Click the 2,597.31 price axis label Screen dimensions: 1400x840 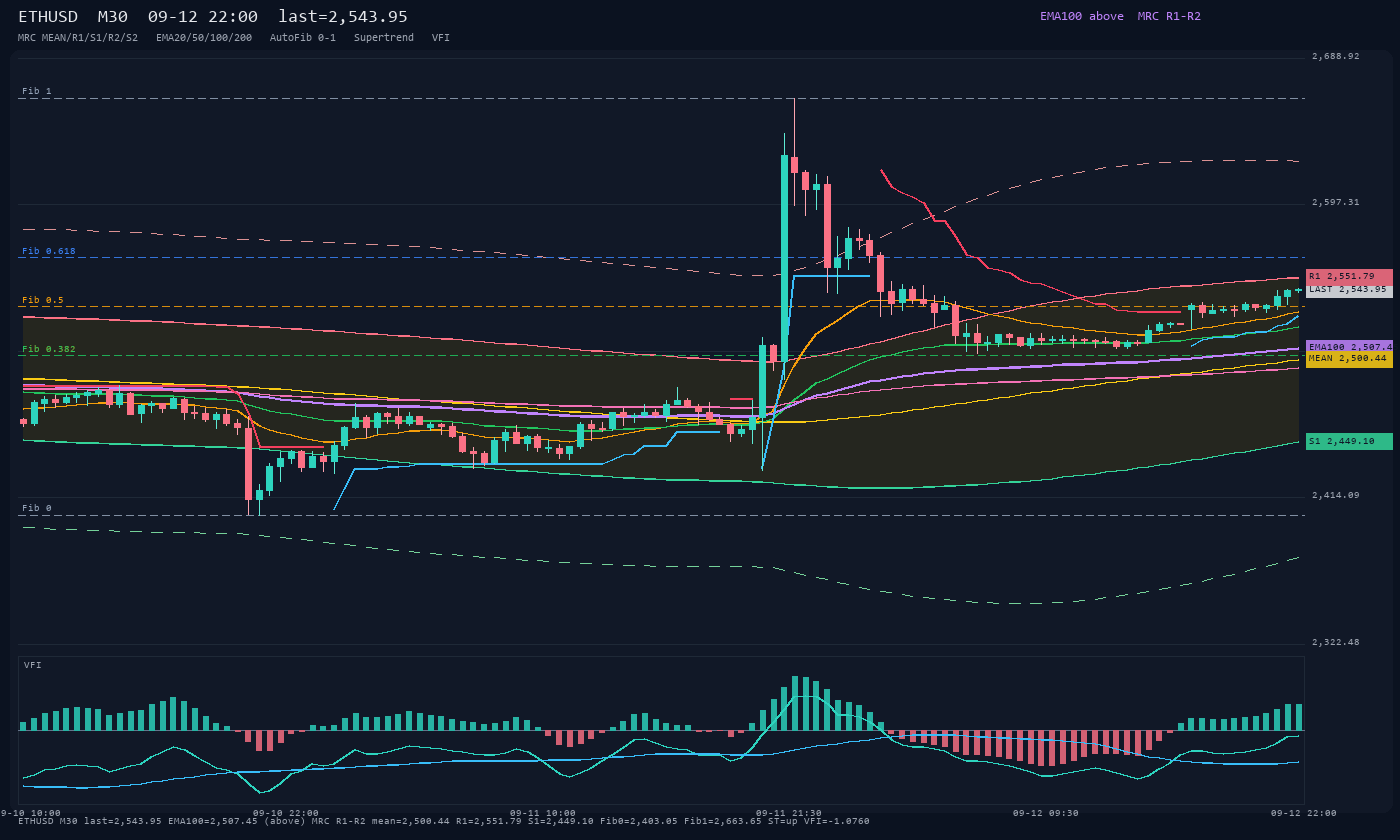(x=1336, y=202)
